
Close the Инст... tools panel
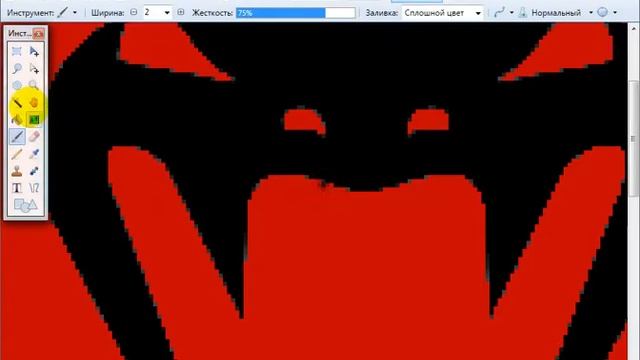coord(39,34)
